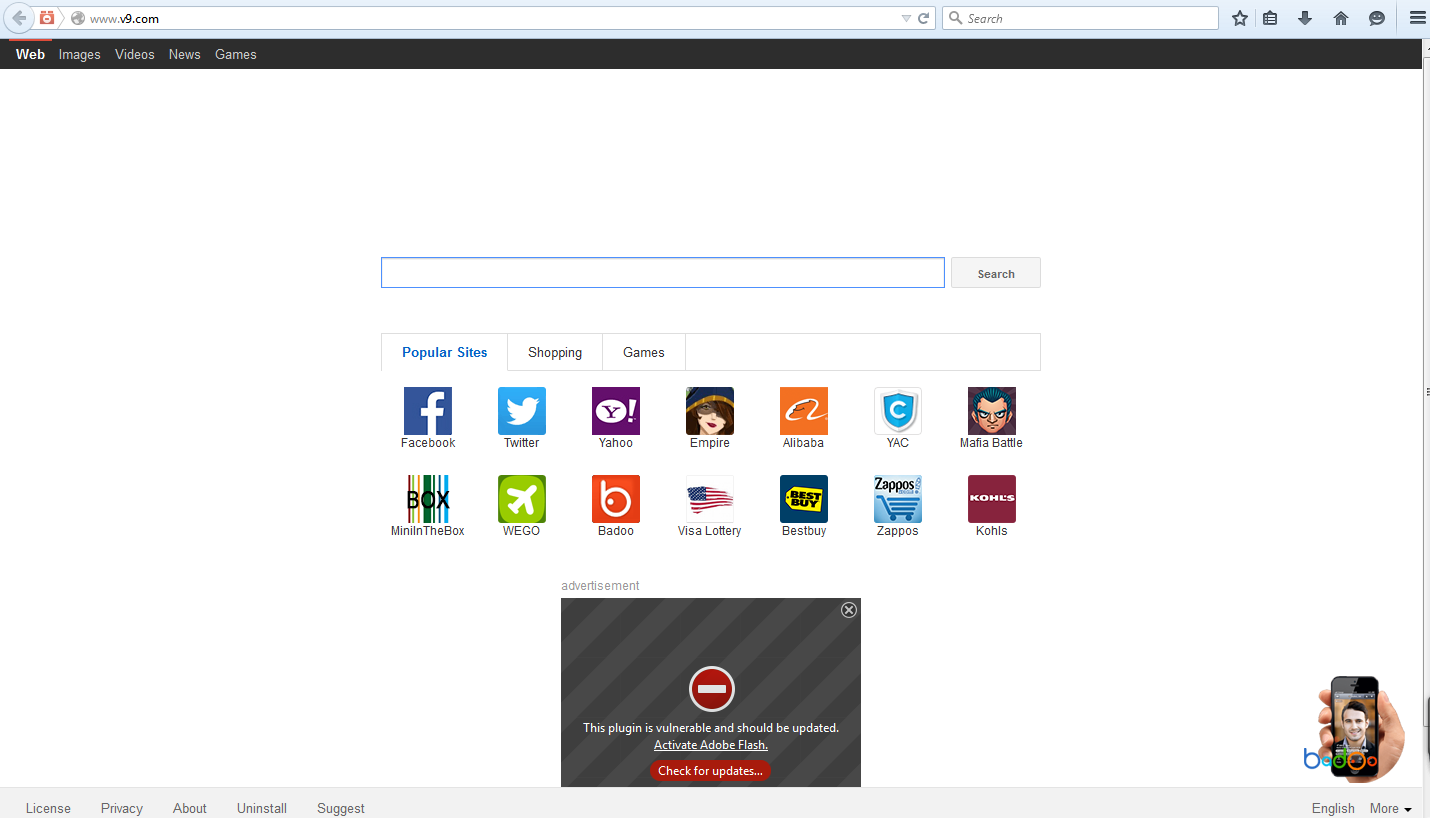1430x818 pixels.
Task: Choose the English language link
Action: point(1333,808)
